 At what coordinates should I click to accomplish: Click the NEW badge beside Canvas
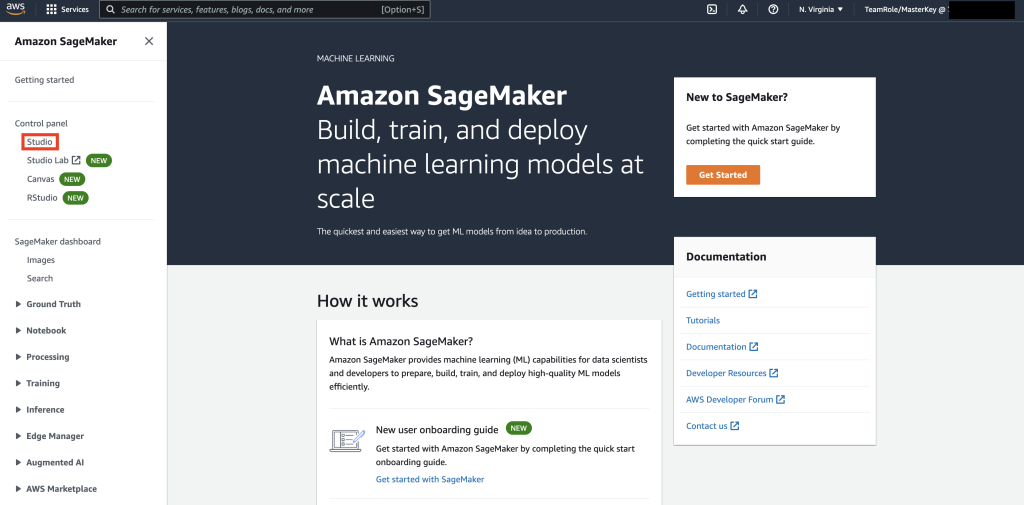click(x=72, y=179)
